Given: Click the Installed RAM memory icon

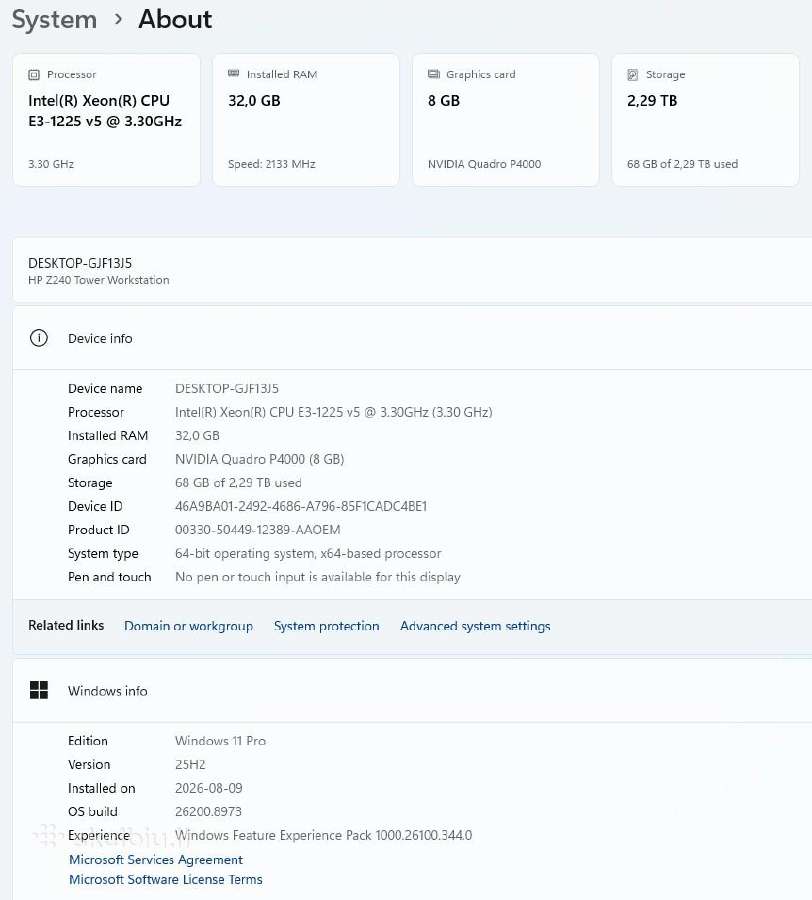Looking at the screenshot, I should click(x=234, y=73).
